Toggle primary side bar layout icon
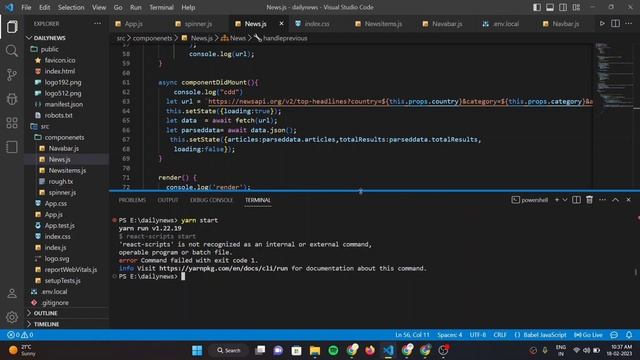640x360 pixels. (537, 7)
